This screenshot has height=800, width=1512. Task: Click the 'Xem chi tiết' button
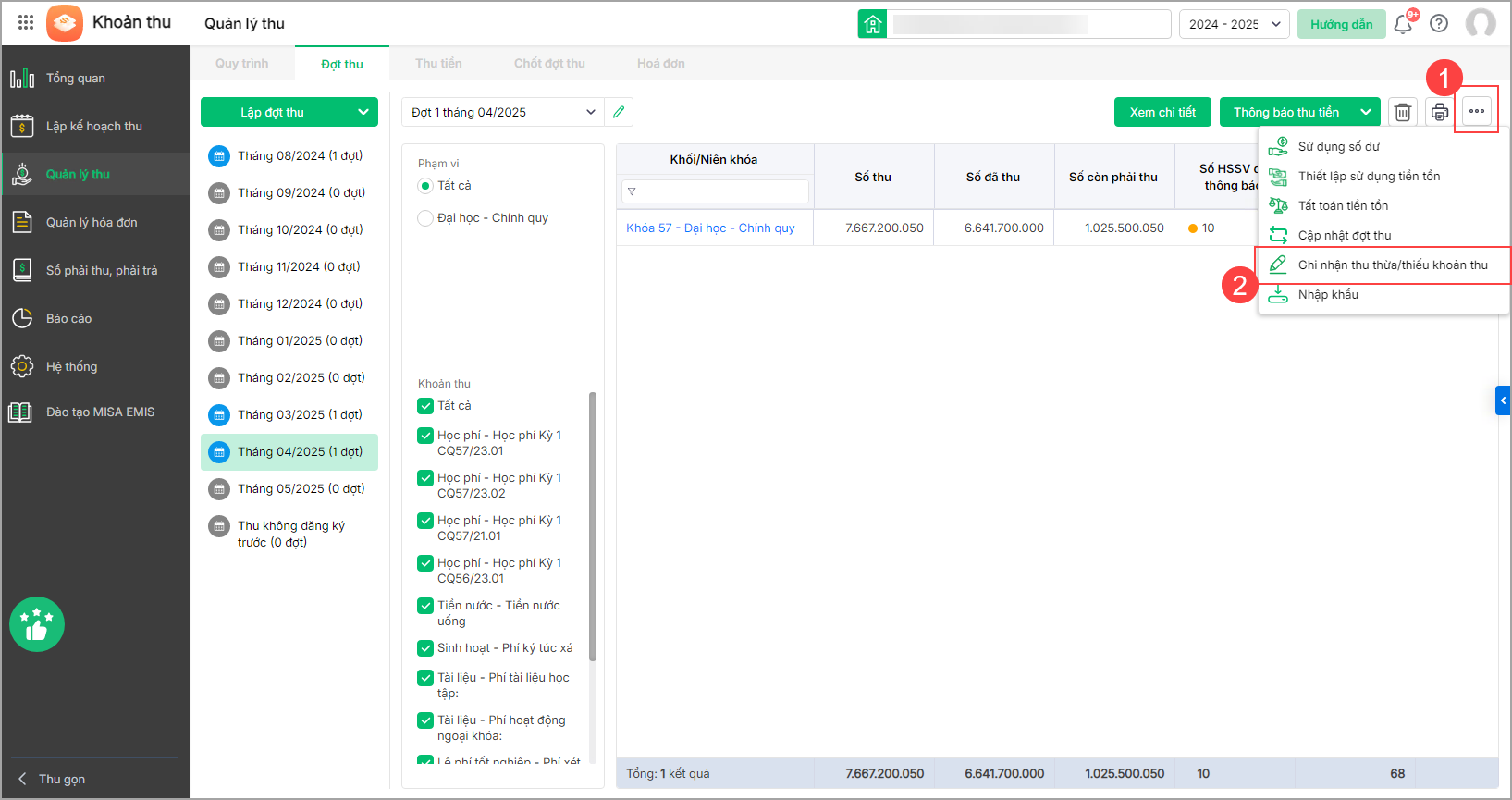pyautogui.click(x=1162, y=112)
